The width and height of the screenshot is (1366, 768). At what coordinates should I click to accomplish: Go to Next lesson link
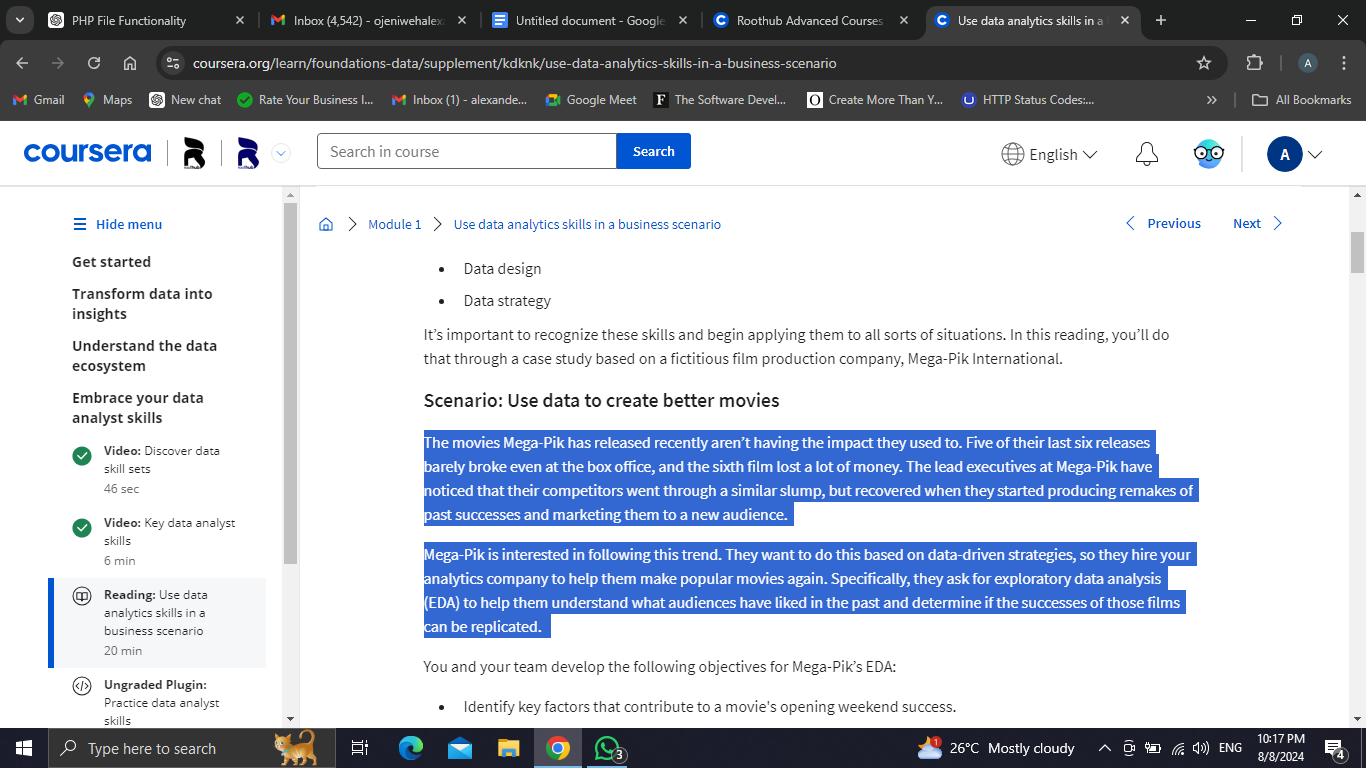(1257, 223)
